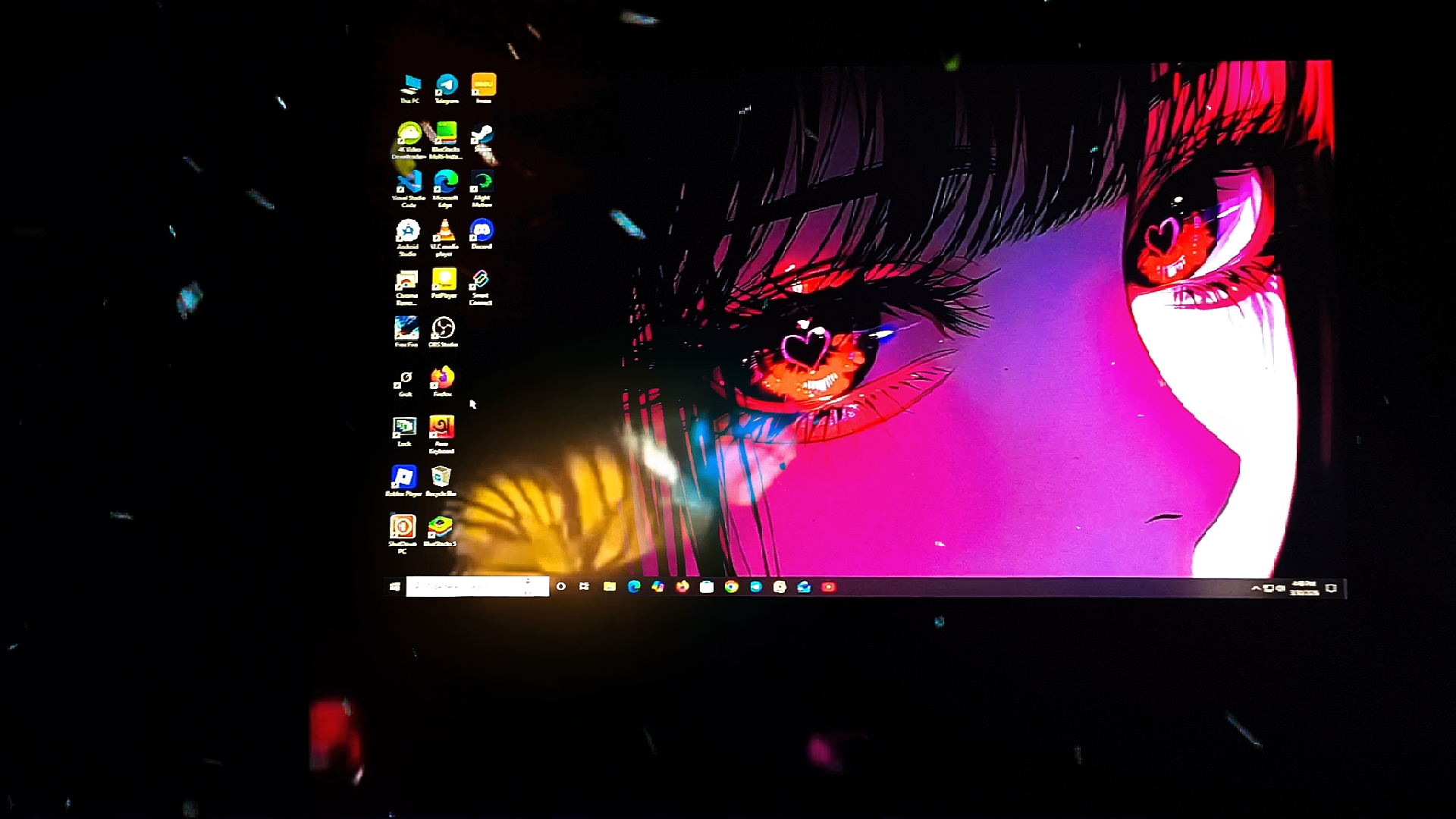
Task: Open Cortana from the taskbar
Action: click(x=561, y=586)
